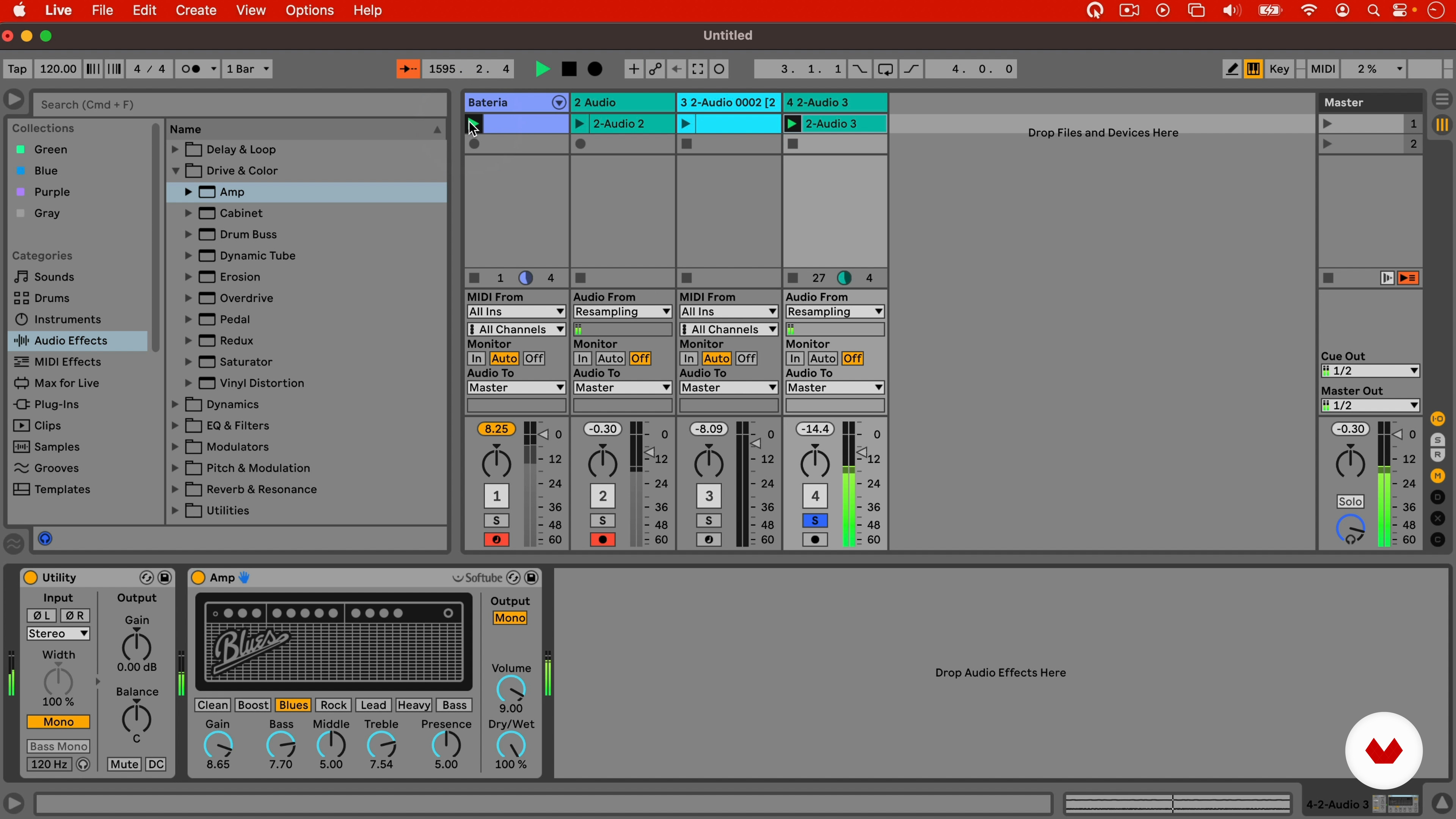
Task: Expand the Amp folder
Action: tap(188, 192)
